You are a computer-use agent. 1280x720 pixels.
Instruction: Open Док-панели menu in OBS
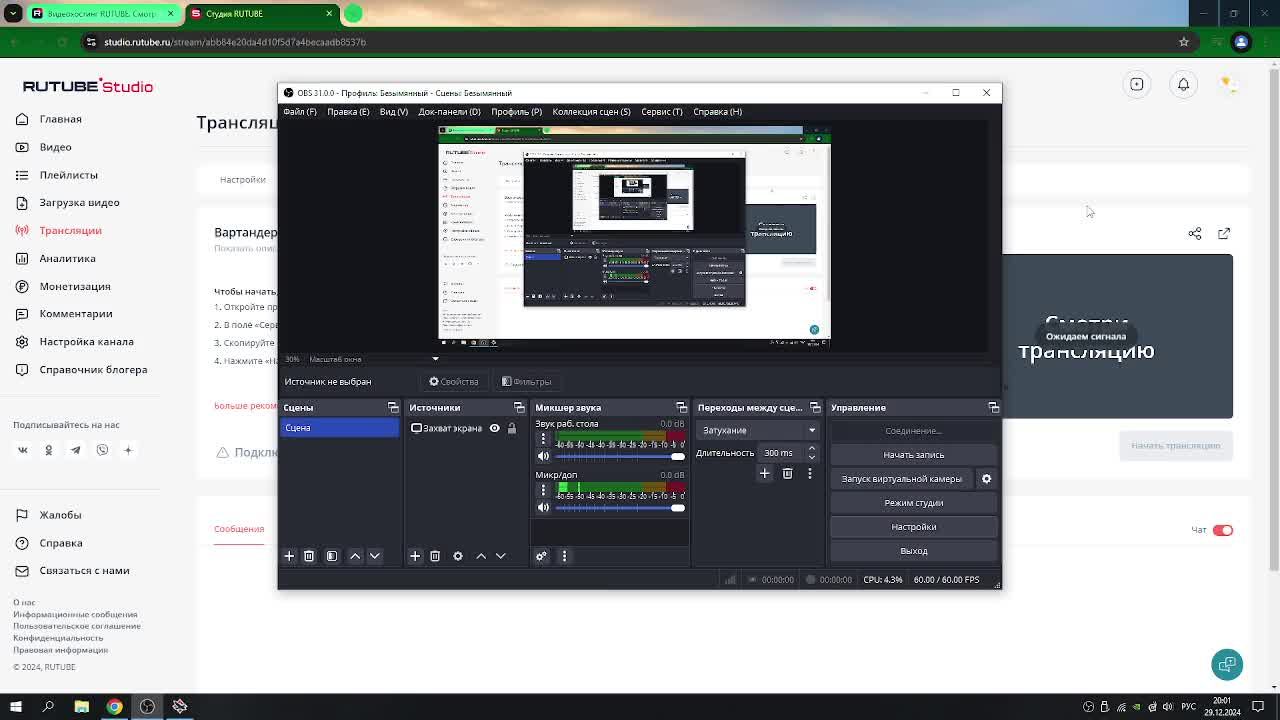(449, 112)
